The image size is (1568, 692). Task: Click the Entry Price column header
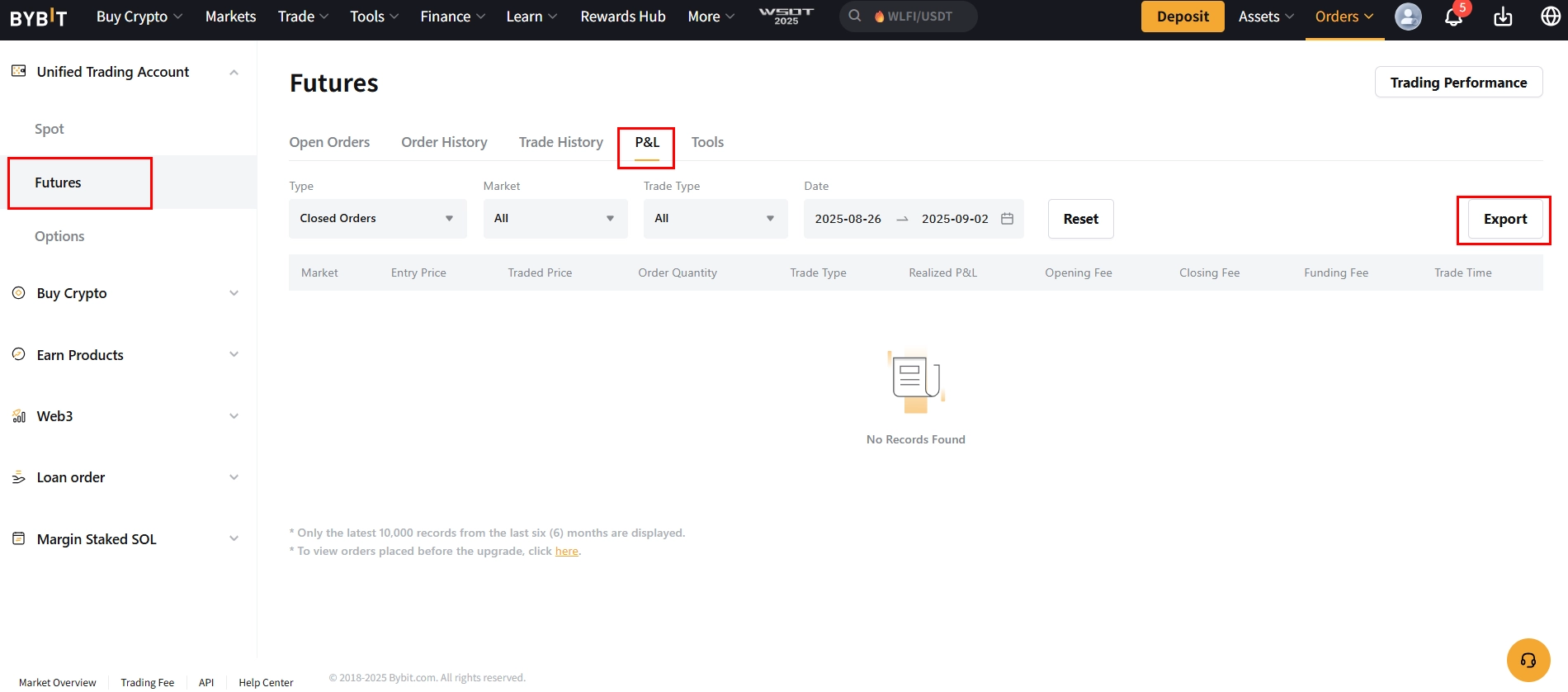(418, 273)
